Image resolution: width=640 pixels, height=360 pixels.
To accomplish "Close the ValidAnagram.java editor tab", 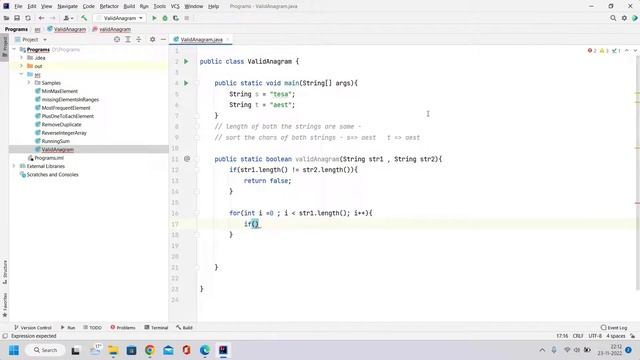I will click(x=228, y=40).
